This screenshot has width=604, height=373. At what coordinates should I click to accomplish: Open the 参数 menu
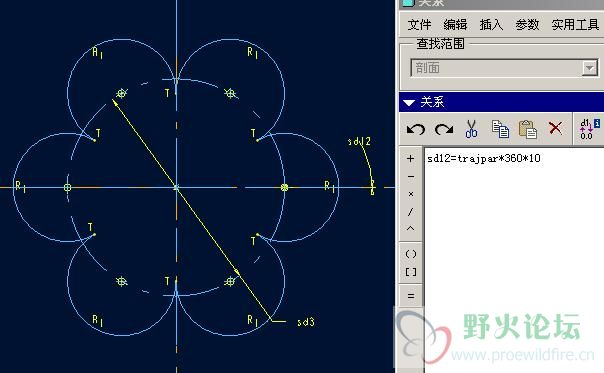[x=527, y=25]
